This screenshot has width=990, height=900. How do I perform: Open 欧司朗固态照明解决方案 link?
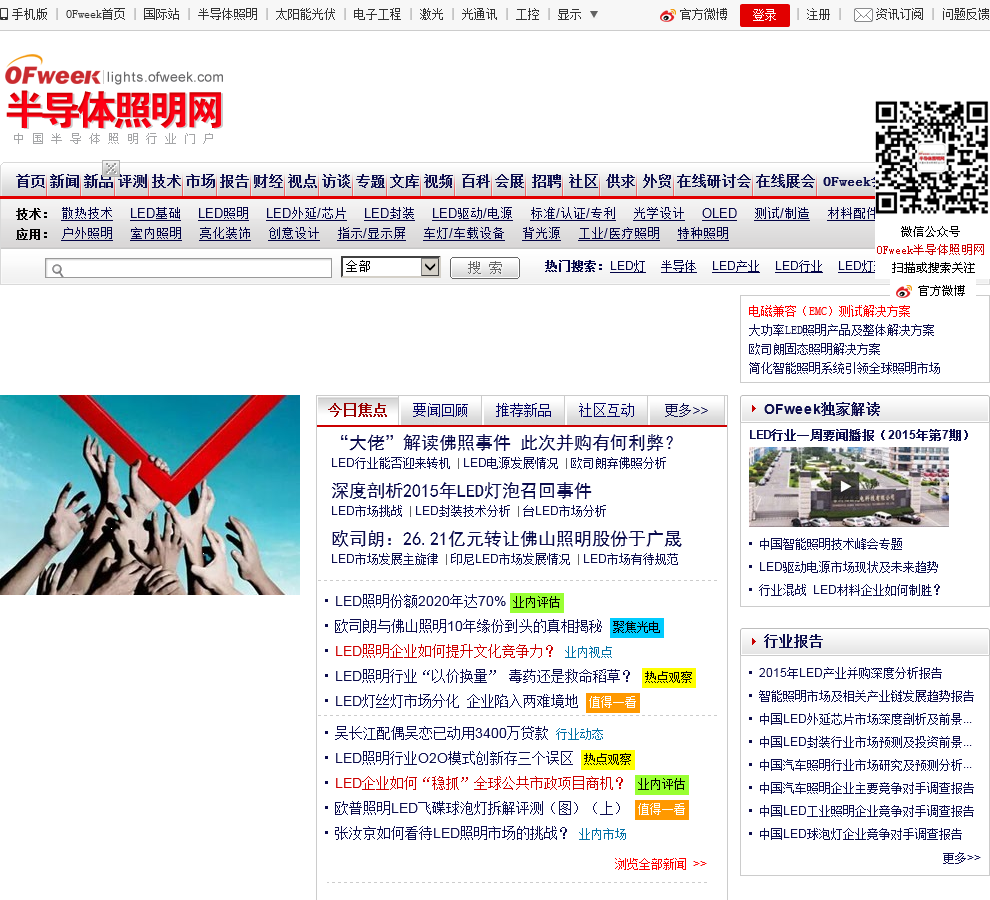click(x=814, y=349)
